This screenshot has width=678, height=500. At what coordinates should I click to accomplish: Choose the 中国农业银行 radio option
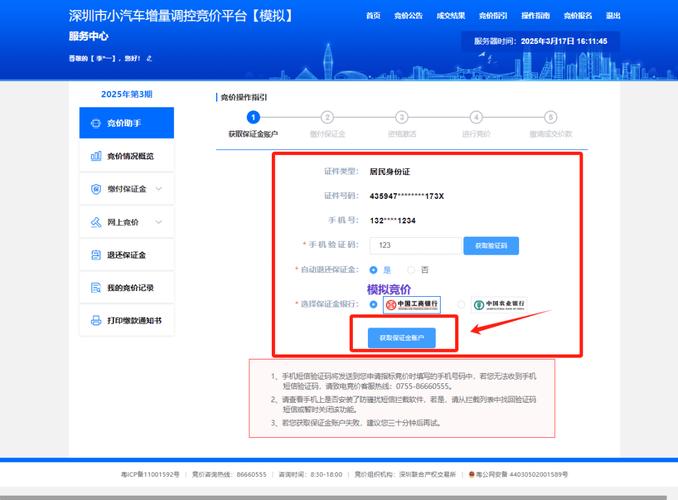461,304
